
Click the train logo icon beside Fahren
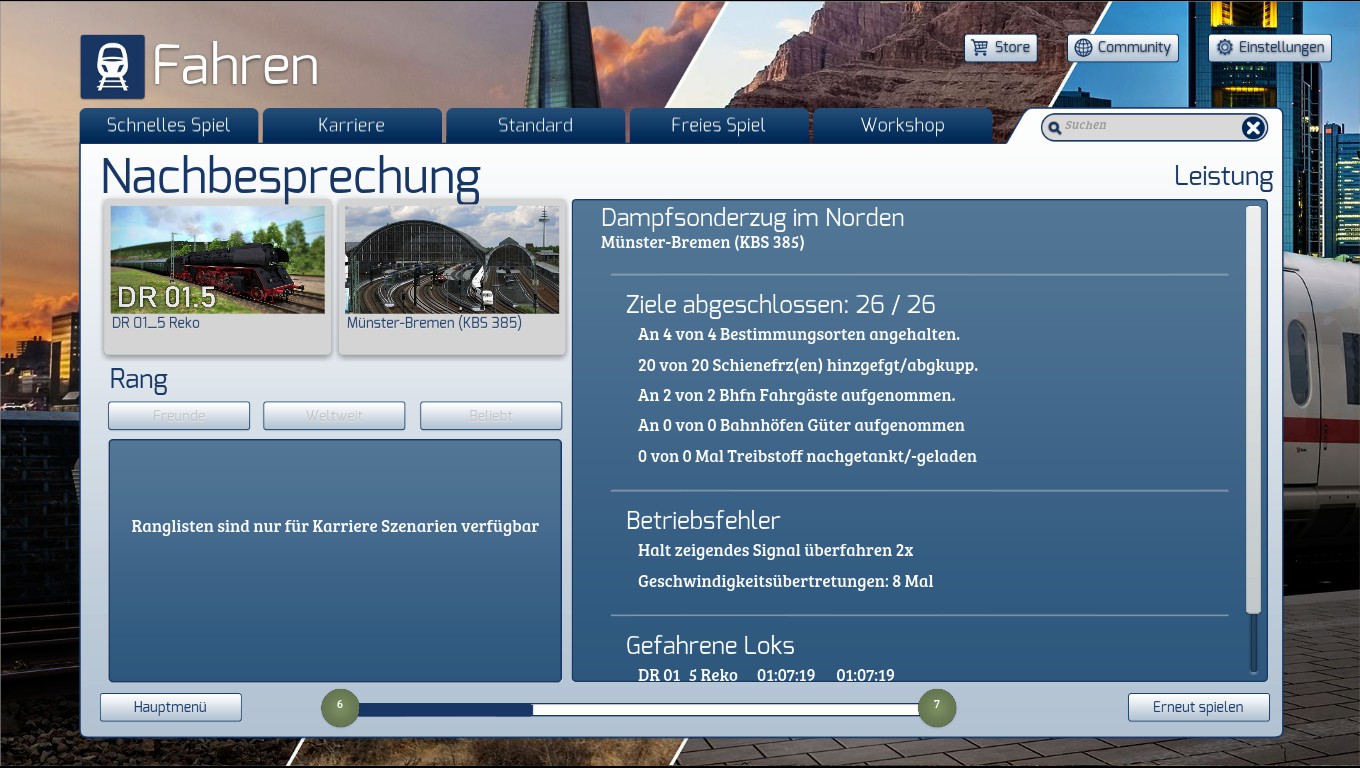click(x=112, y=67)
